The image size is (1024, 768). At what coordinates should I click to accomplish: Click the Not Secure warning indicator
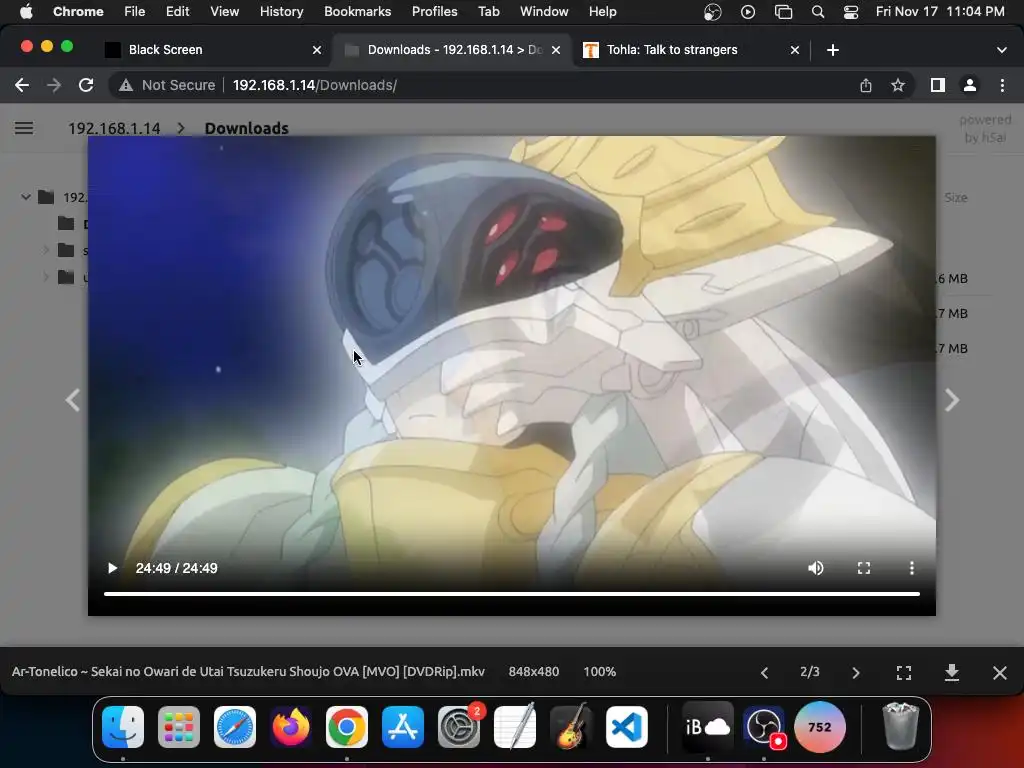click(167, 85)
